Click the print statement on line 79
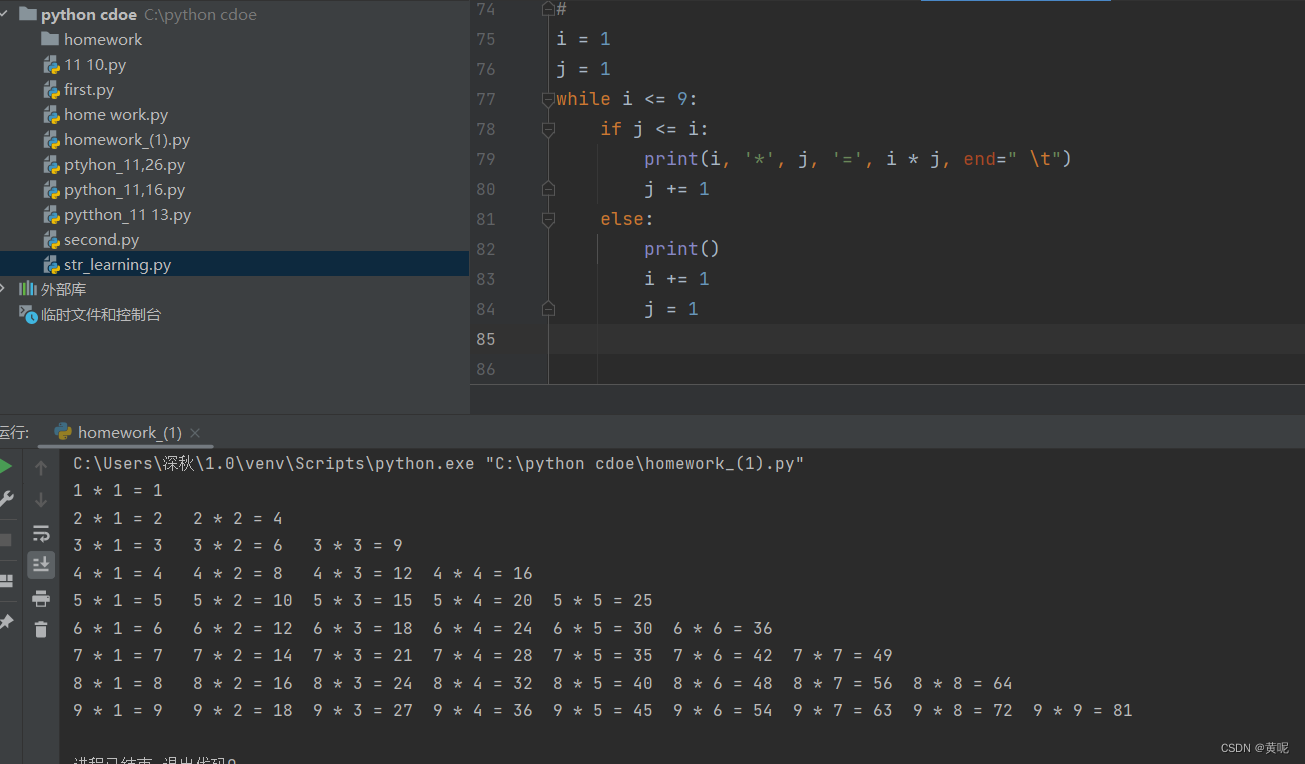Screen dimensions: 1305x764 (858, 159)
